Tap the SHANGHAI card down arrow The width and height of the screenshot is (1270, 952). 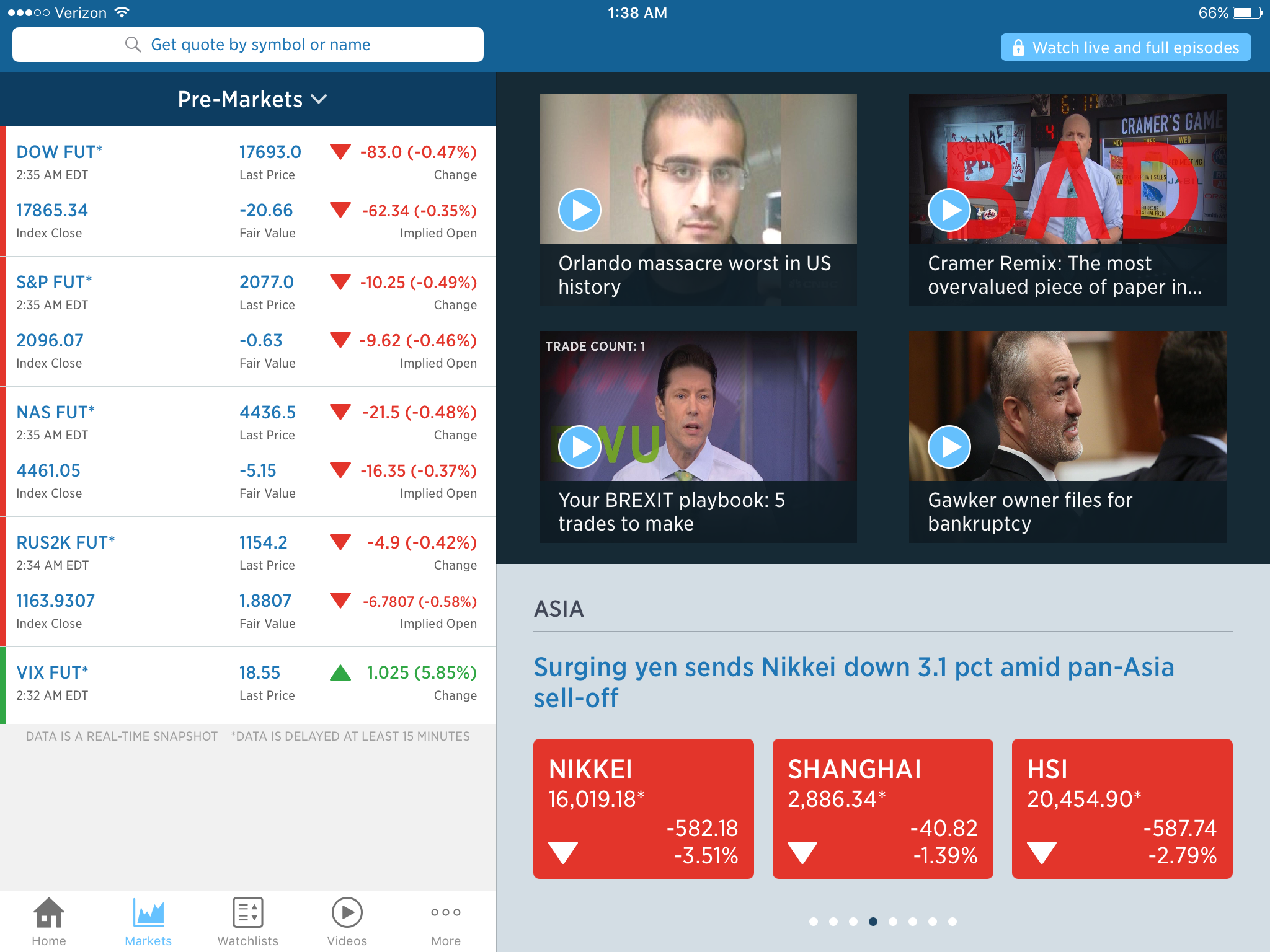802,852
